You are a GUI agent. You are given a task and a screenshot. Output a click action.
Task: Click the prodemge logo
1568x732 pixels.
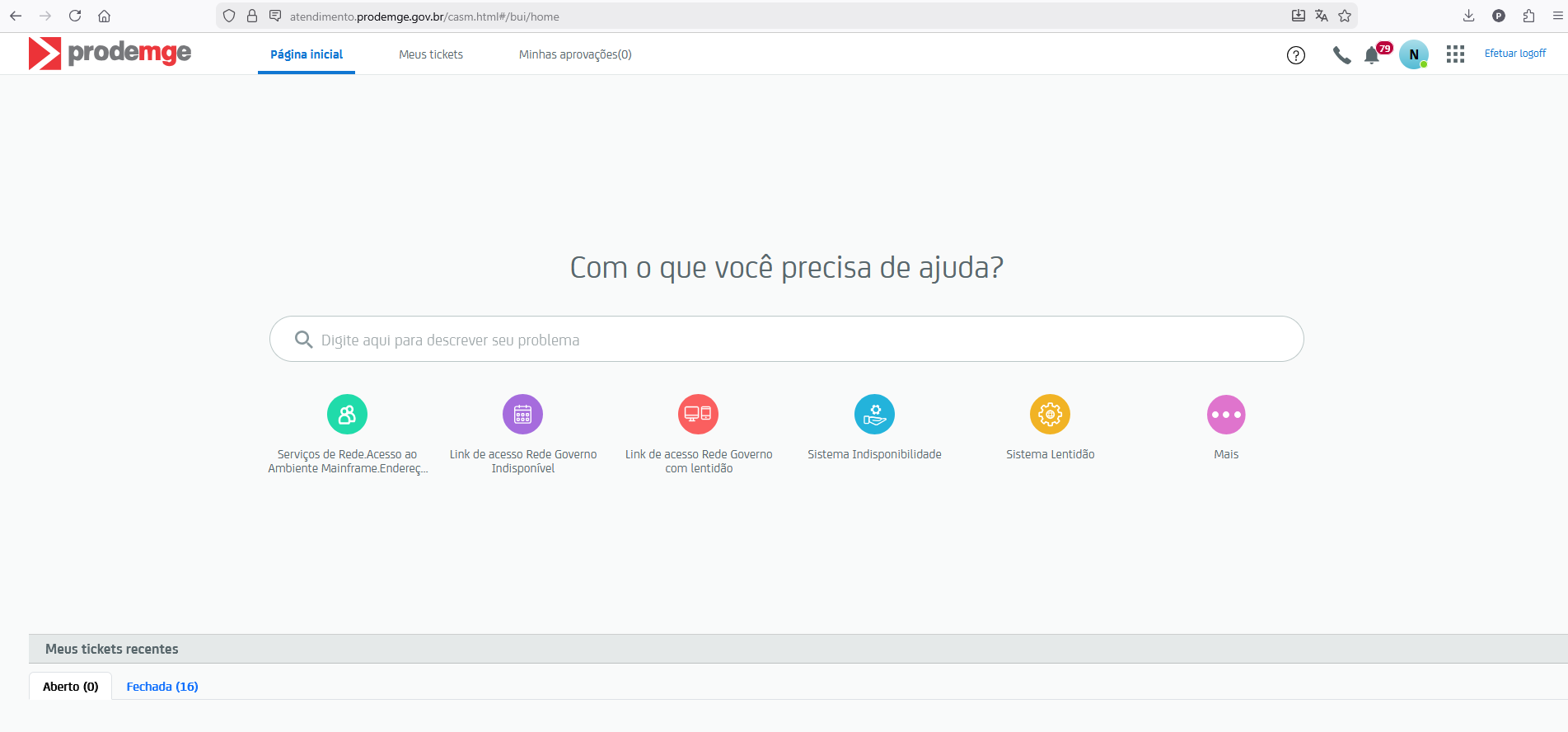coord(110,54)
